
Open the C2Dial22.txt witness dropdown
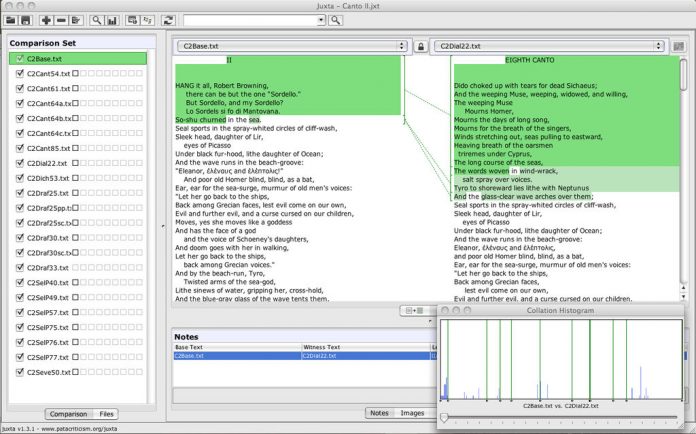pos(549,46)
